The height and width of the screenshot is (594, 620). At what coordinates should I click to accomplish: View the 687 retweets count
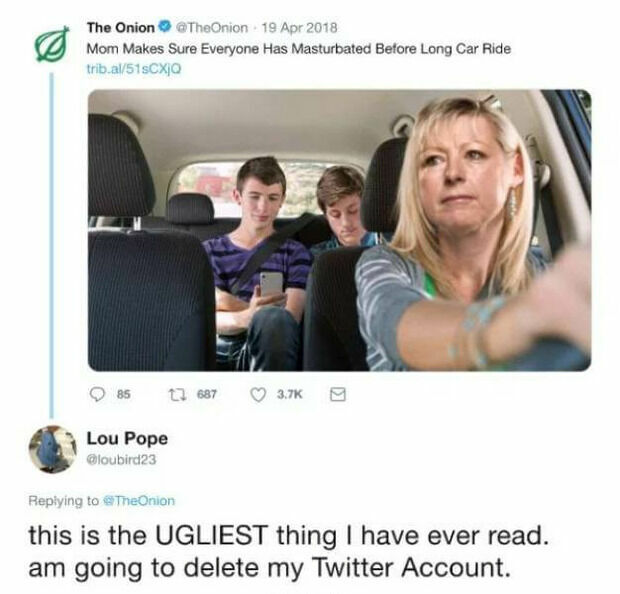(x=207, y=394)
